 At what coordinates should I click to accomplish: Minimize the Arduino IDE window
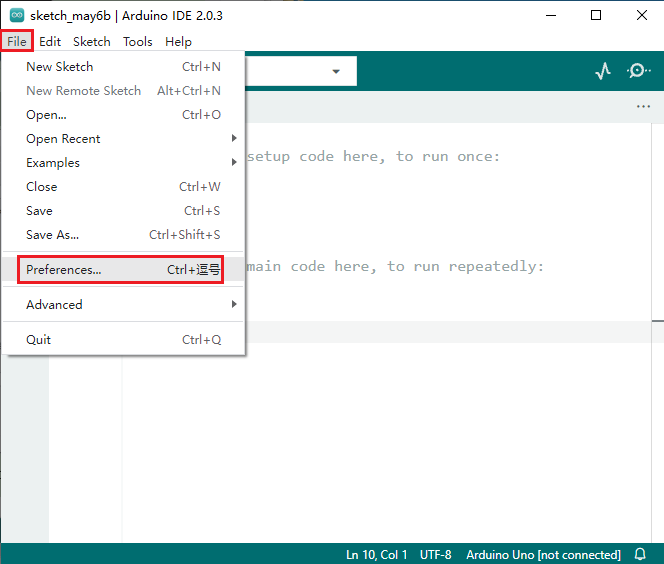point(551,16)
